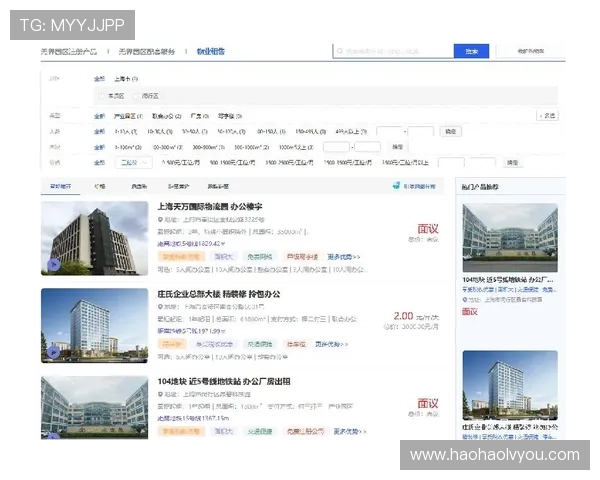
Task: Click minimum input in the people-count row
Action: coord(390,131)
